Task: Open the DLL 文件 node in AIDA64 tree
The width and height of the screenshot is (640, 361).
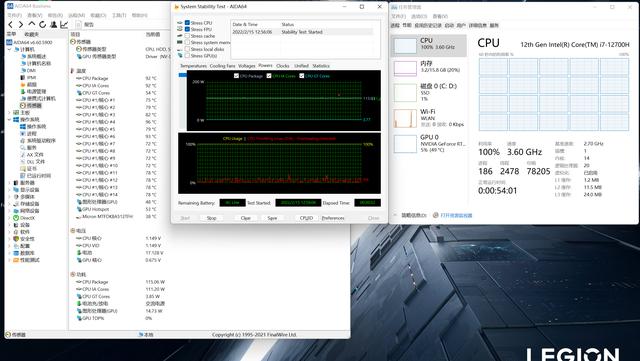Action: (x=36, y=162)
